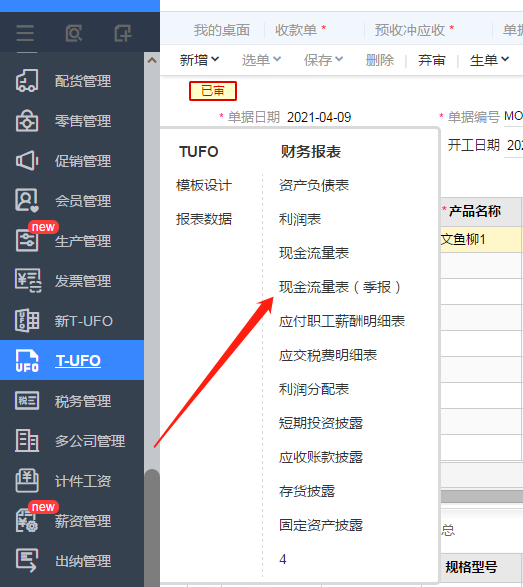Expand the 新增 dropdown
Screen dimensions: 523x587
199,60
